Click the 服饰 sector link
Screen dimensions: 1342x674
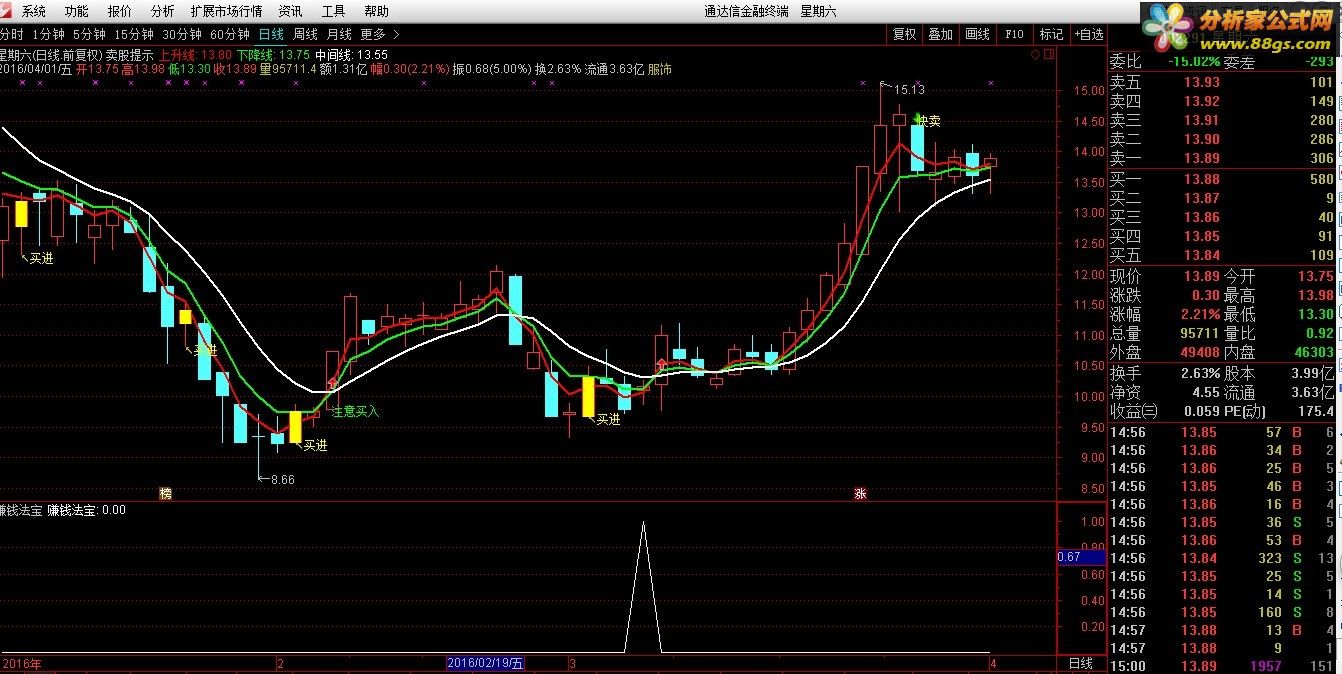click(659, 69)
